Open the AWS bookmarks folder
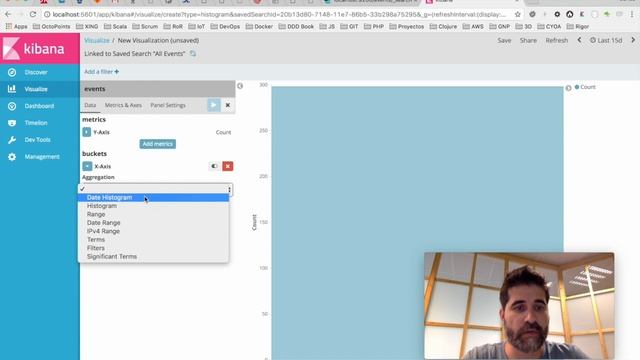The width and height of the screenshot is (640, 360). click(473, 26)
